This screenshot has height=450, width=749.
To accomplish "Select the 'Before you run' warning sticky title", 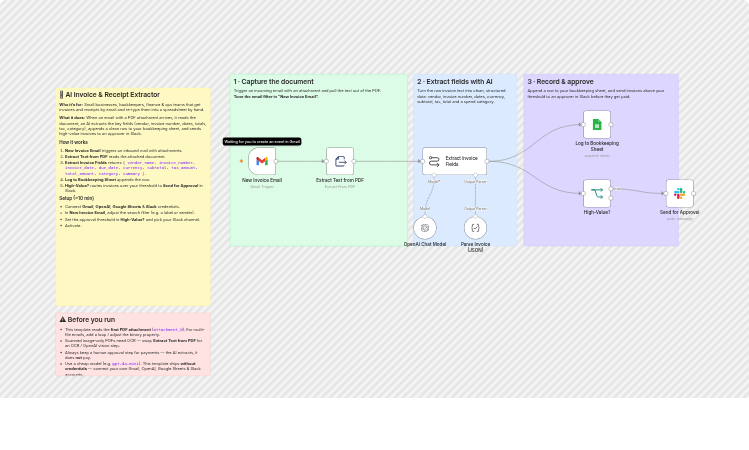I will 87,320.
